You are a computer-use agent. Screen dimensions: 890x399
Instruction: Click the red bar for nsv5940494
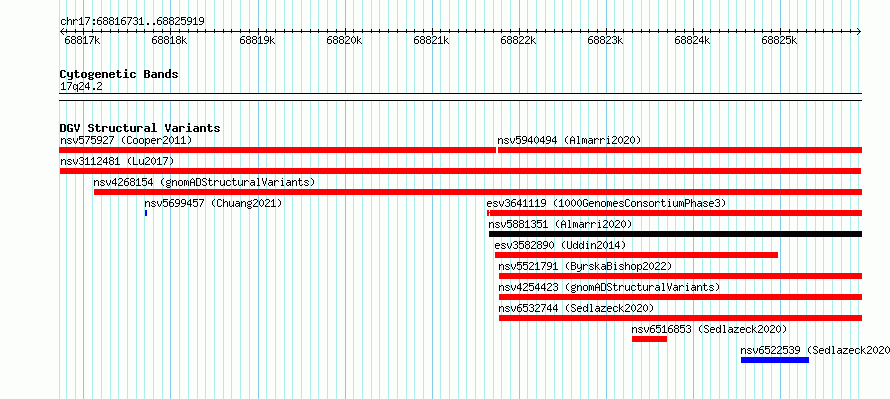click(680, 150)
